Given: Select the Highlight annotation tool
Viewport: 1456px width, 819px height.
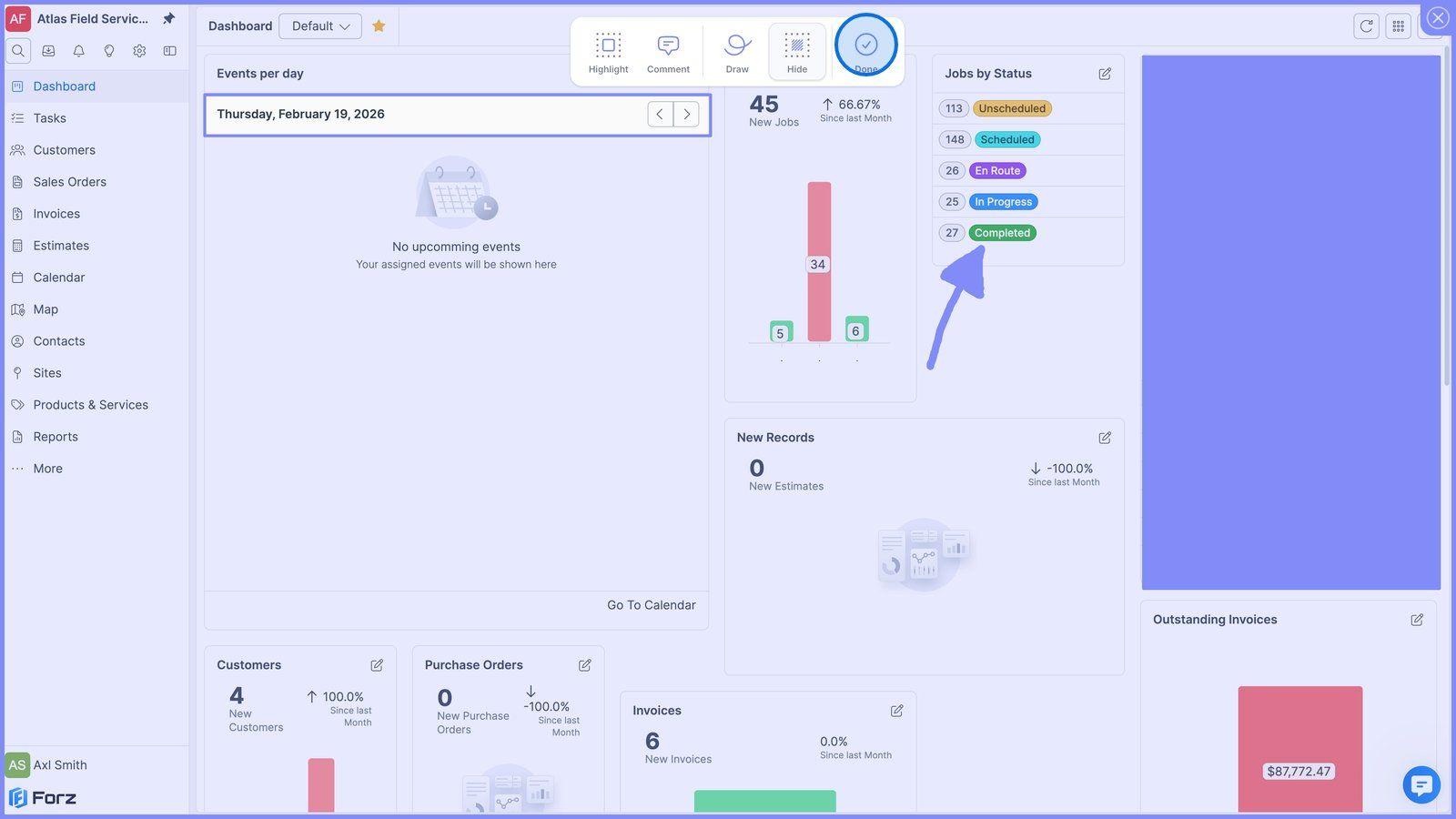Looking at the screenshot, I should [608, 53].
